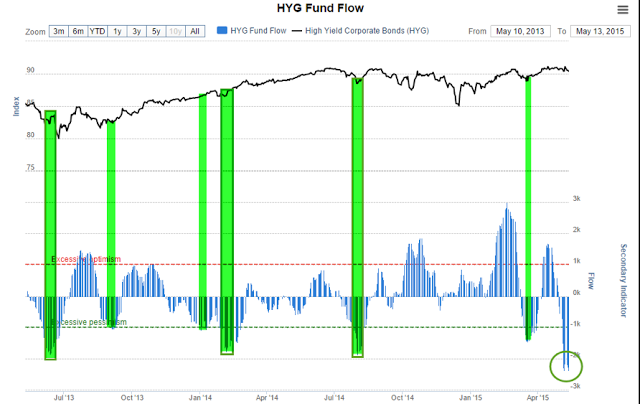Open the chart hamburger context menu
This screenshot has height=404, width=640.
click(x=623, y=11)
